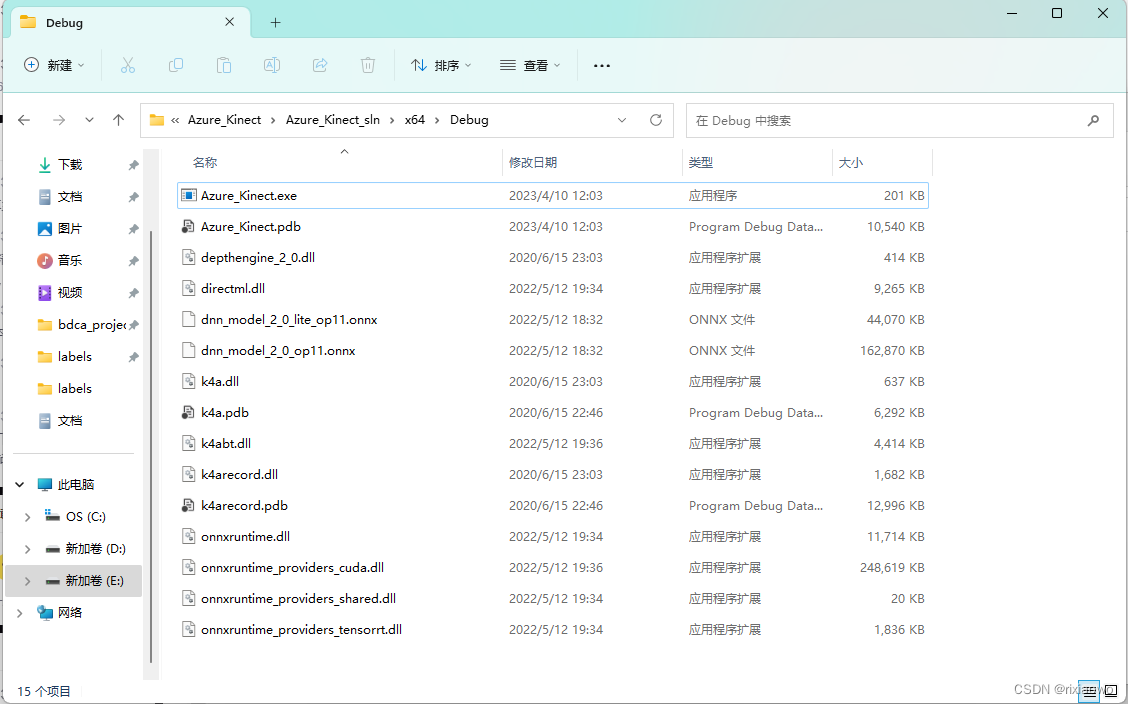
Task: Go back with the left arrow
Action: tap(24, 120)
